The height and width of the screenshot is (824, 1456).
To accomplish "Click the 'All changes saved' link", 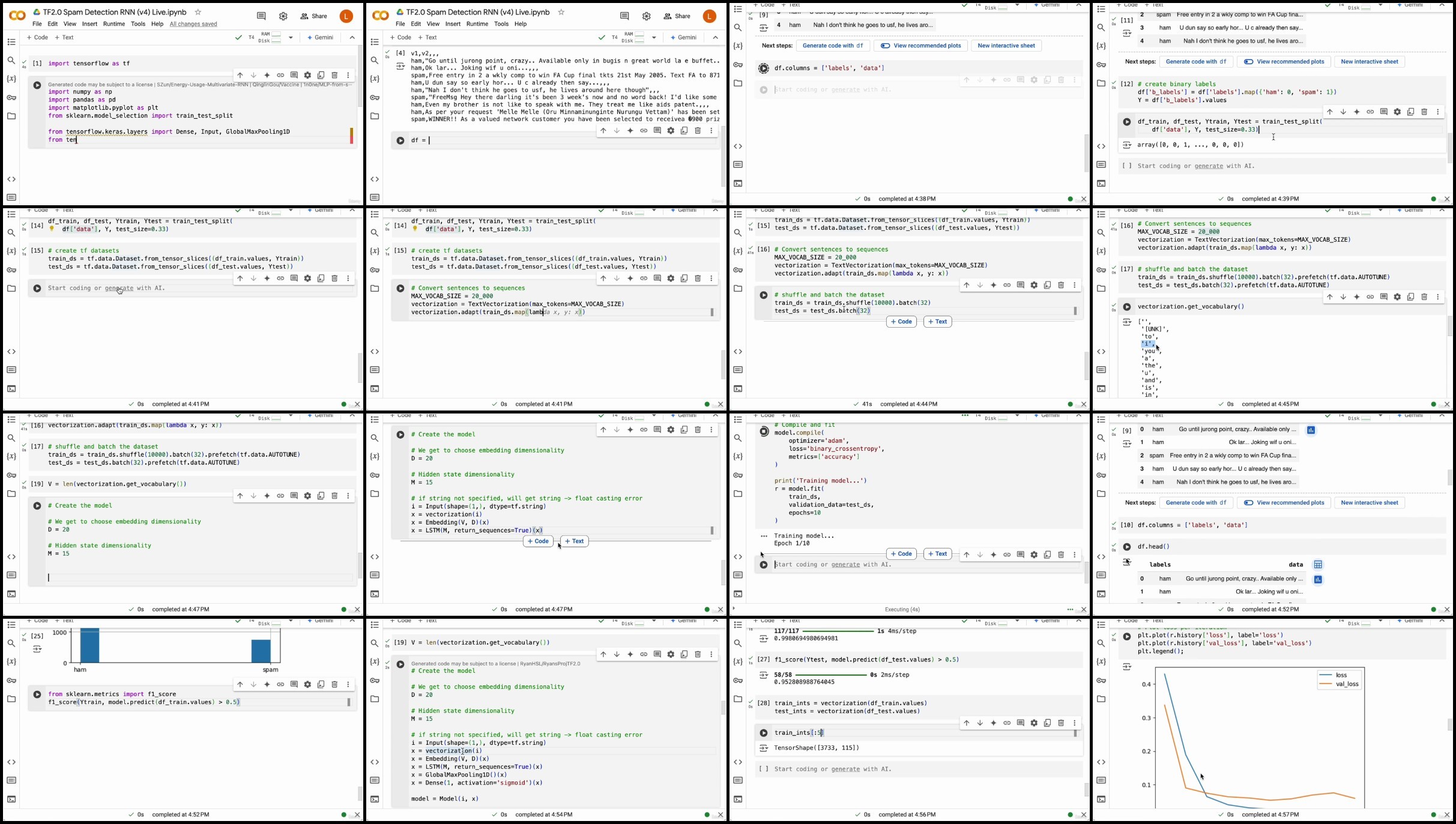I will tap(193, 25).
